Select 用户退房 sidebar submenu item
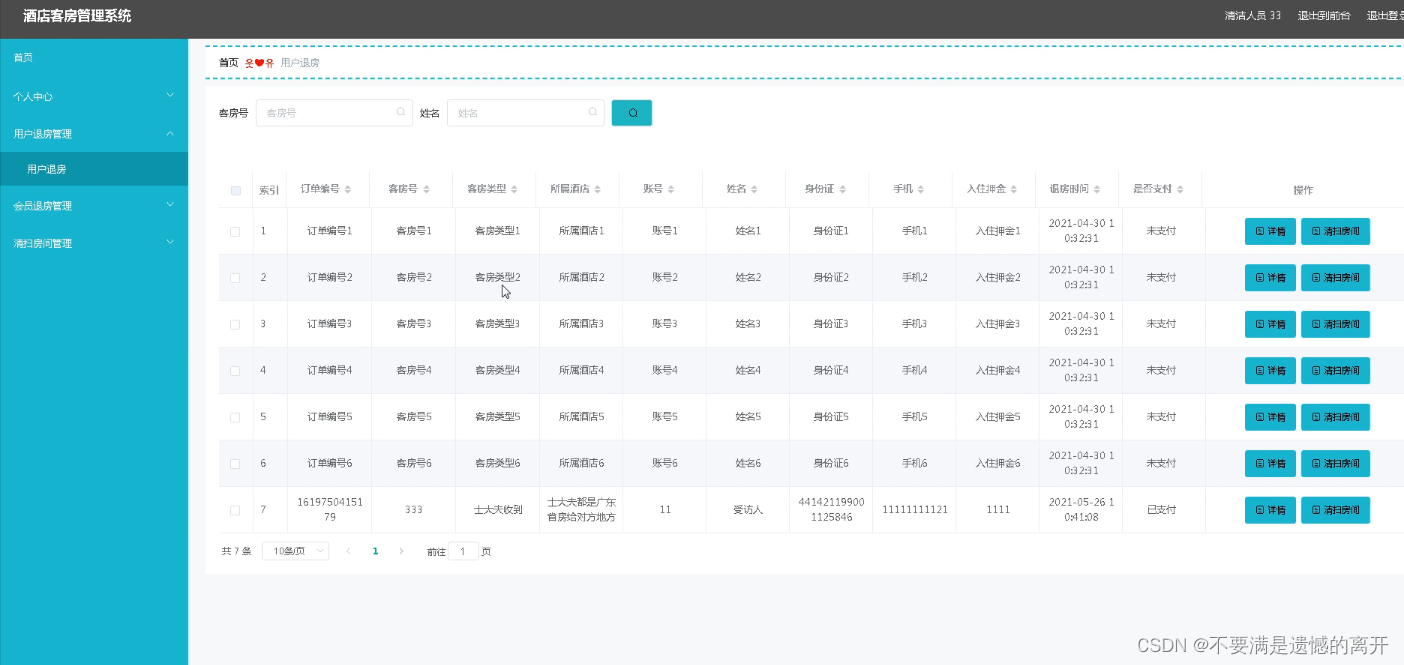The height and width of the screenshot is (665, 1404). click(x=94, y=169)
